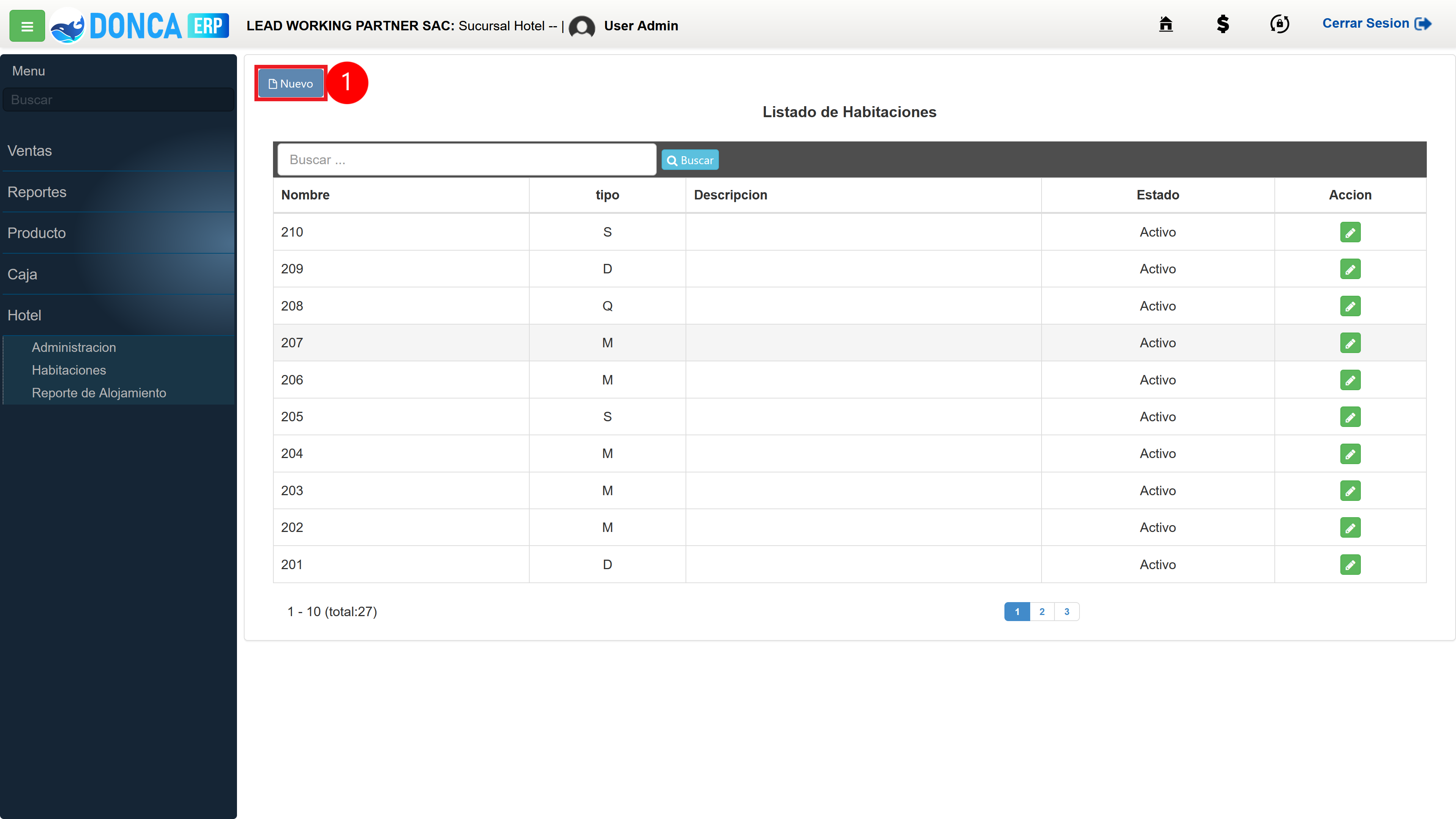Go to pagination page 3

pos(1067,612)
